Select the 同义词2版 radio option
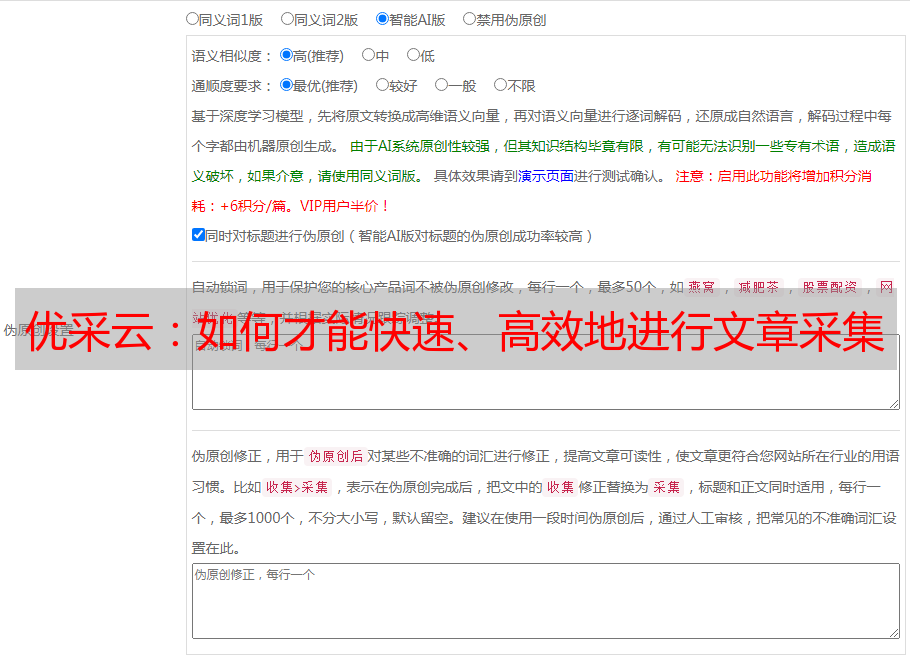 coord(287,19)
